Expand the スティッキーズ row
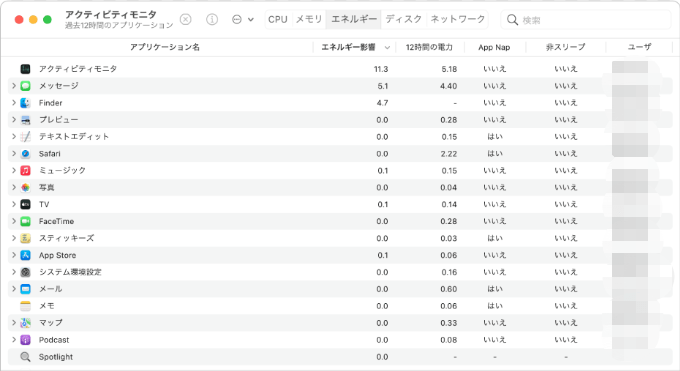 pyautogui.click(x=13, y=238)
